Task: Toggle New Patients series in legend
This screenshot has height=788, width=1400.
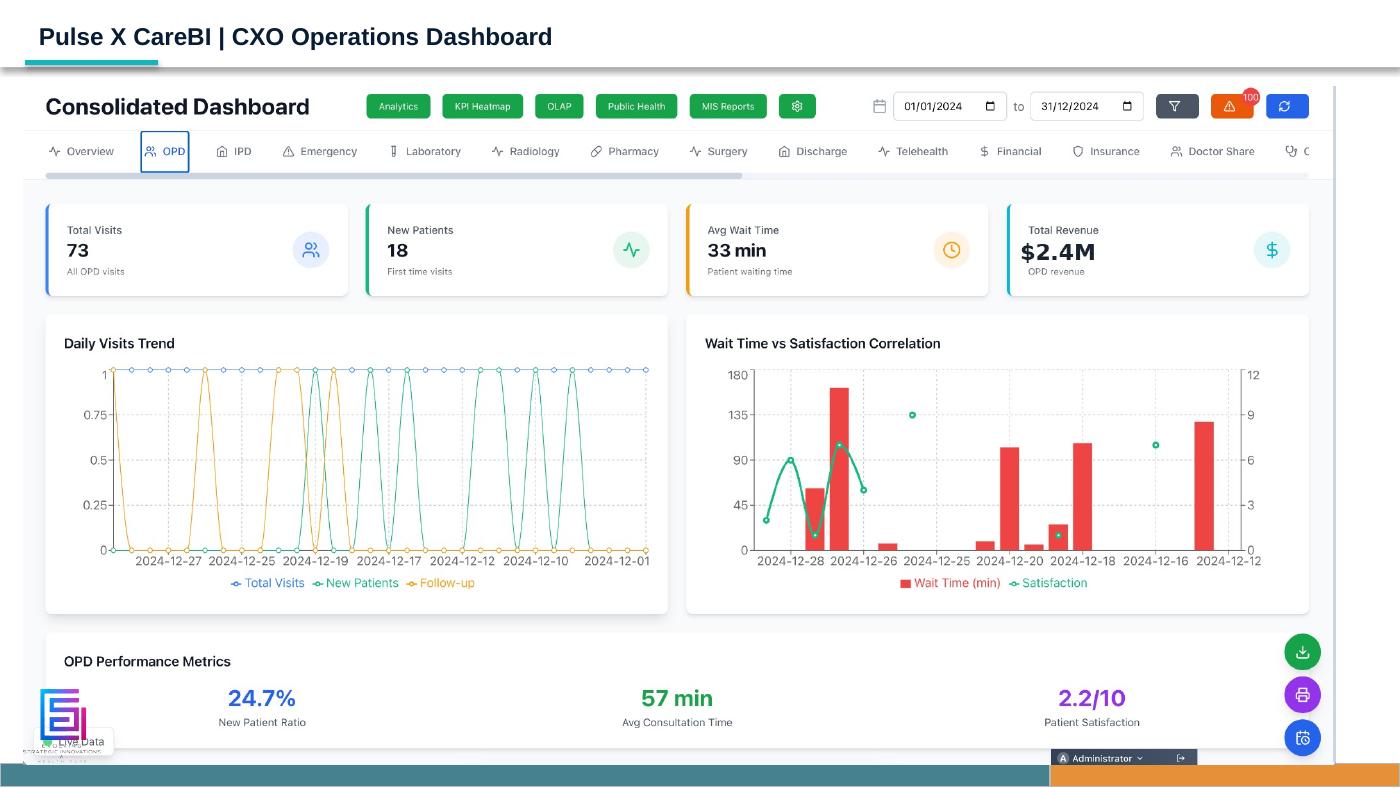Action: pos(355,583)
